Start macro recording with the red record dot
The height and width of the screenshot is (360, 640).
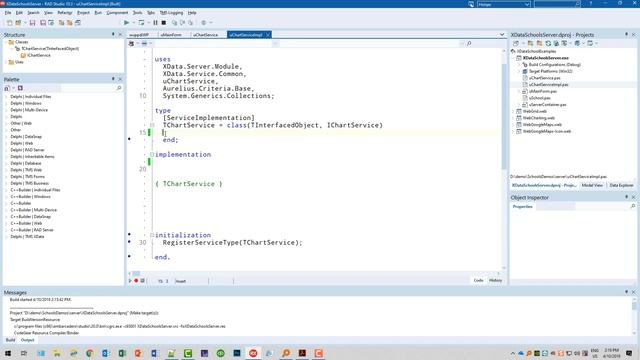pyautogui.click(x=136, y=281)
